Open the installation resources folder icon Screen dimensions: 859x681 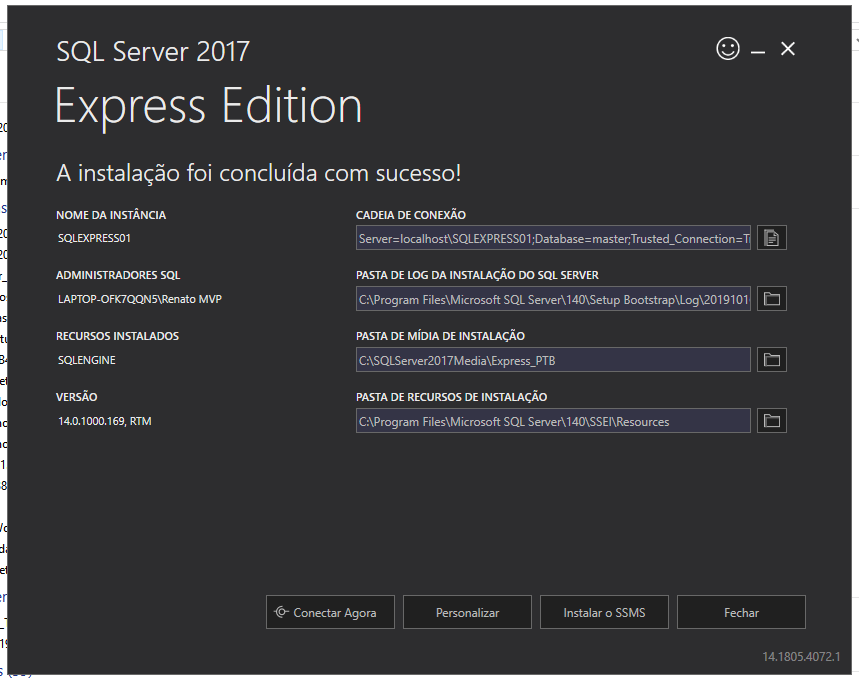click(771, 420)
